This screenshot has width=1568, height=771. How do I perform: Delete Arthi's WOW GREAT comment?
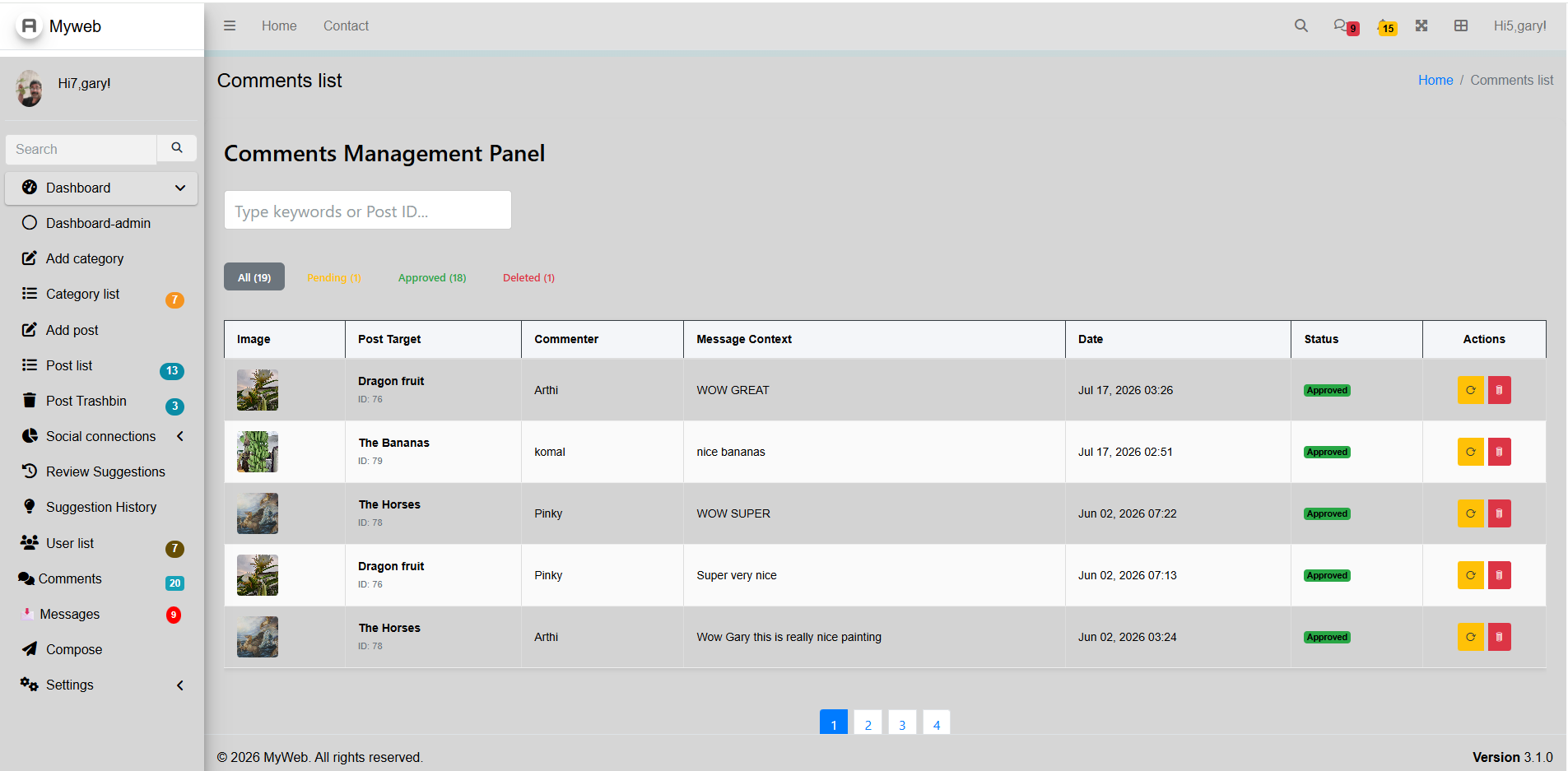point(1499,390)
